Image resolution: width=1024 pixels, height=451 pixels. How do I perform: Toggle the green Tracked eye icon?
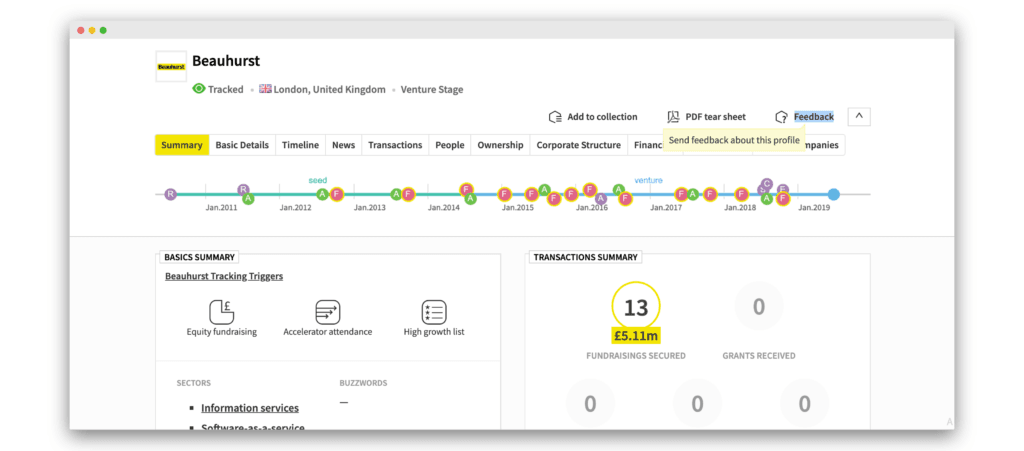[x=199, y=89]
